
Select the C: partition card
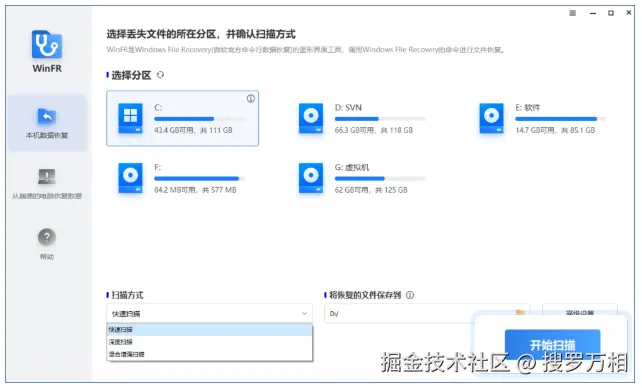(x=182, y=118)
